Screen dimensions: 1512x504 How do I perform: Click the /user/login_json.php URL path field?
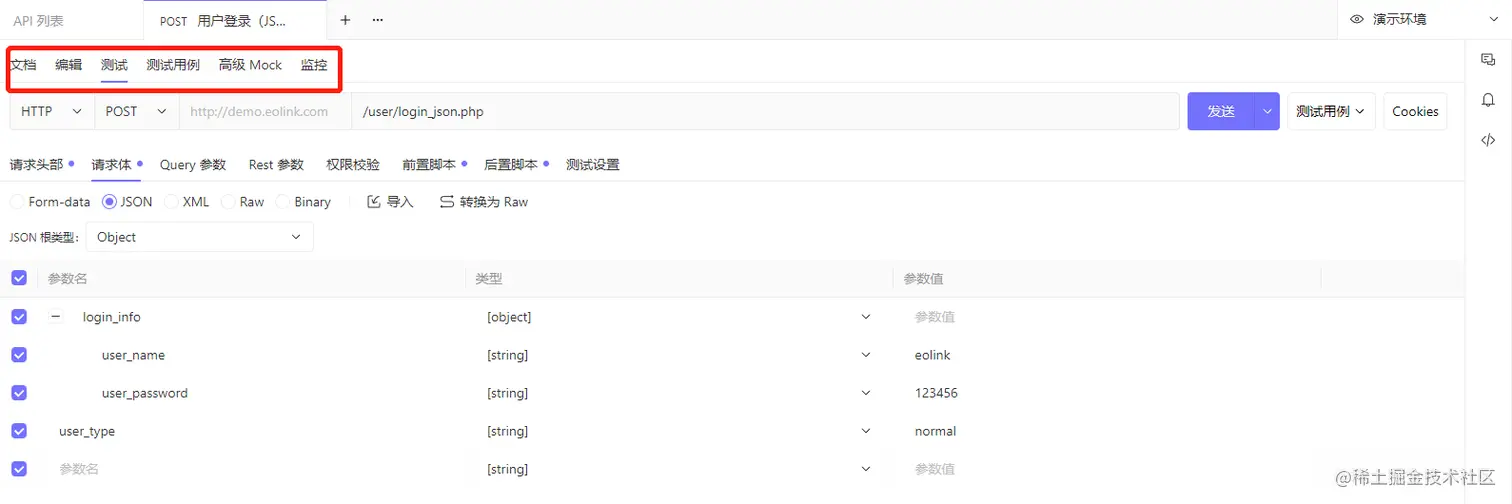pyautogui.click(x=766, y=111)
